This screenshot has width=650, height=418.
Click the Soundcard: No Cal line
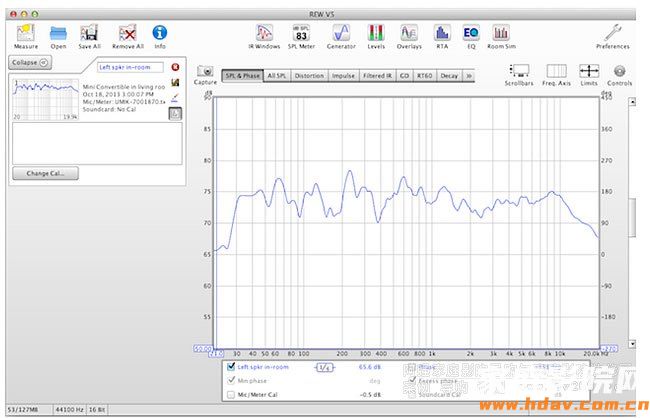tap(109, 109)
